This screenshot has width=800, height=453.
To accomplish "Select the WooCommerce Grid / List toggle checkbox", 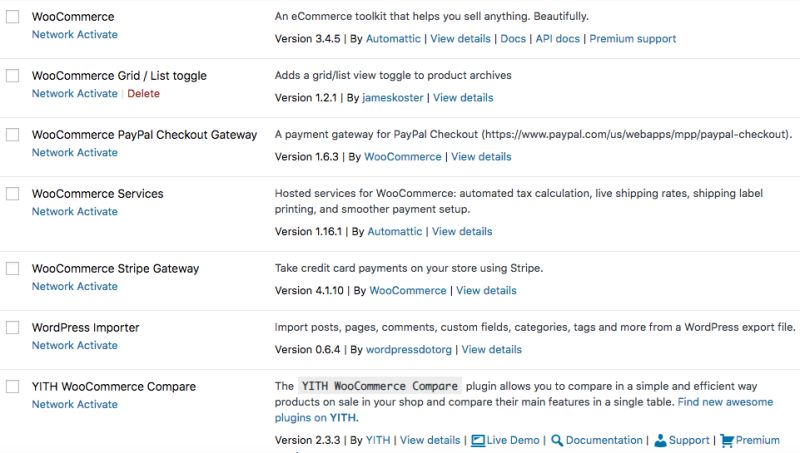I will coord(13,76).
